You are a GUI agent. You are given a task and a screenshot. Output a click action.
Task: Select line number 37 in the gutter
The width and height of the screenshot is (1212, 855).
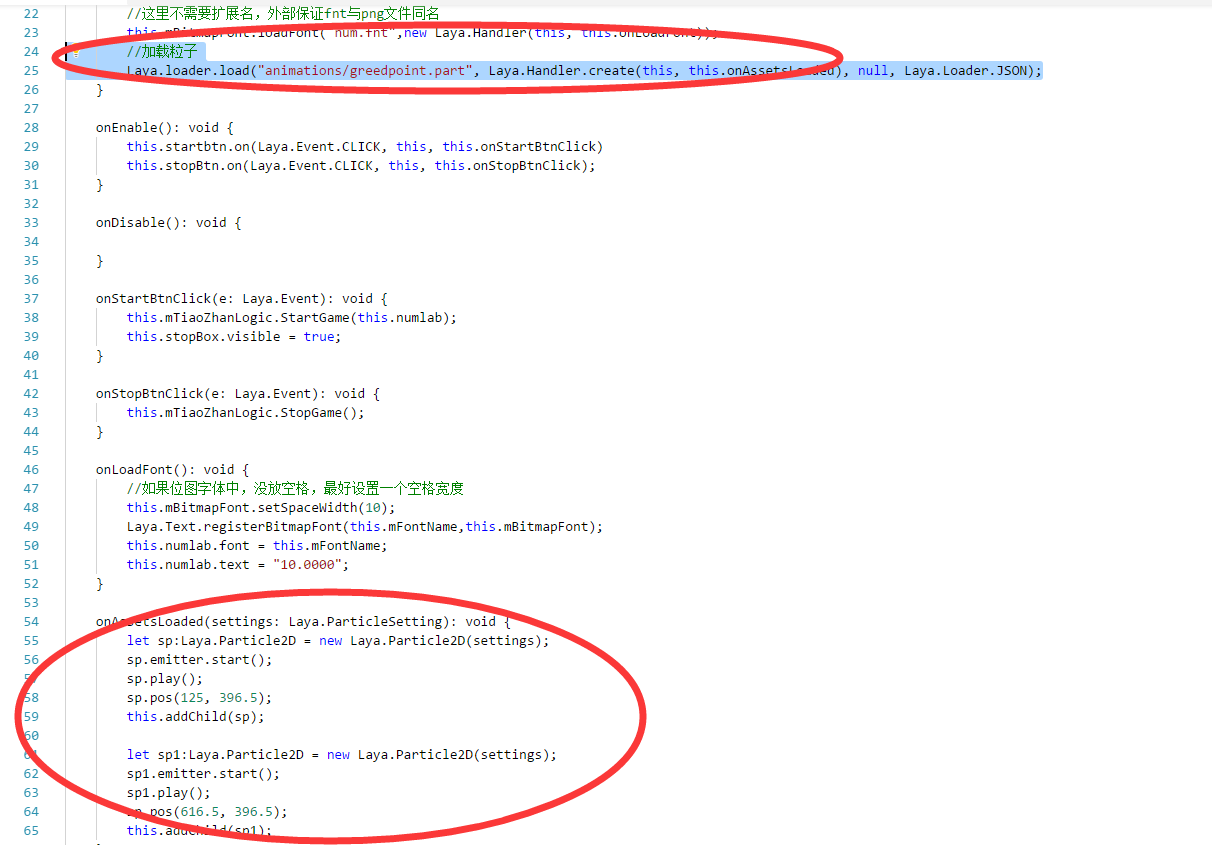click(30, 299)
